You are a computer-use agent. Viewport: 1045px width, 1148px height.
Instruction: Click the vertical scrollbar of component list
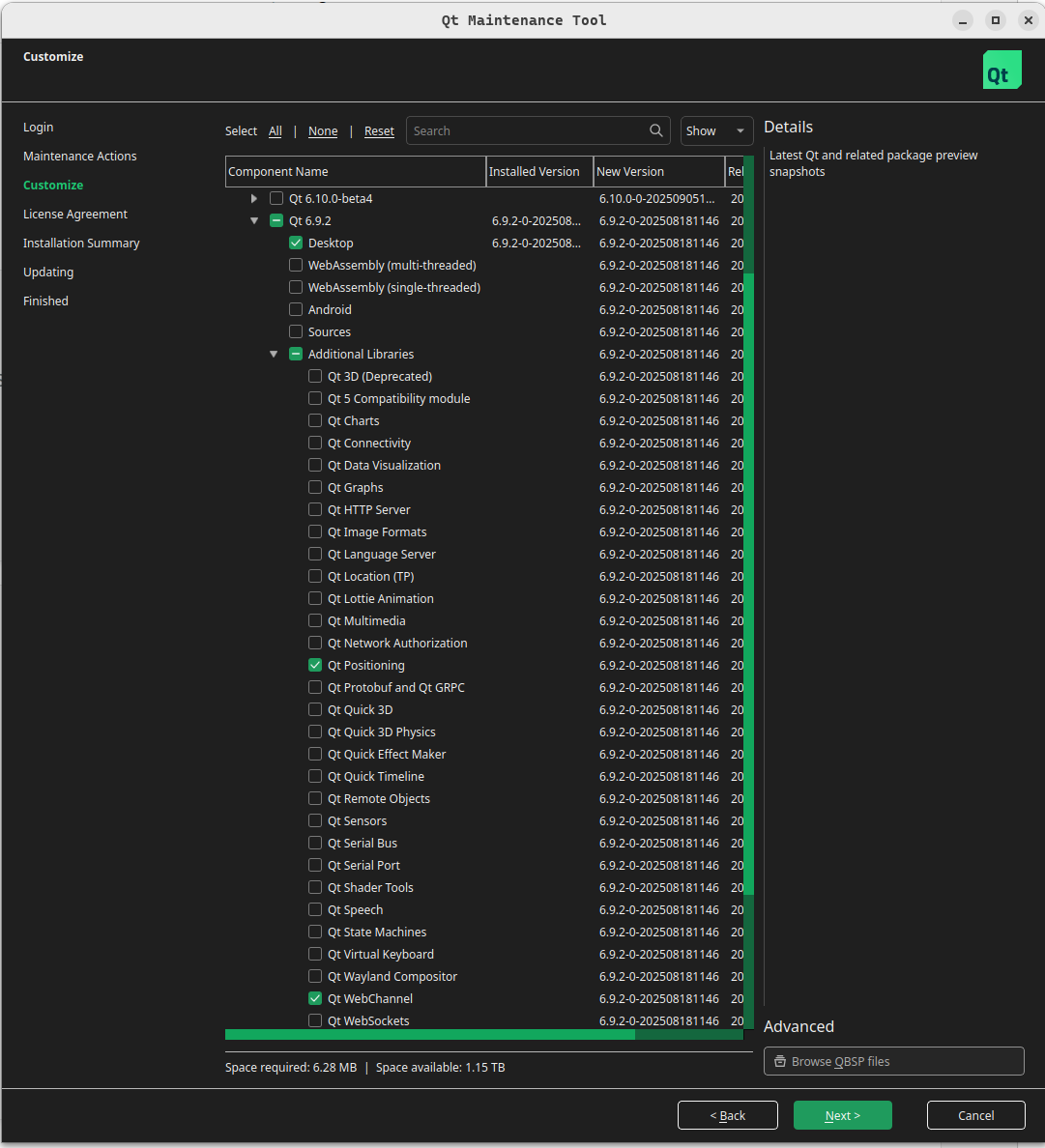pyautogui.click(x=748, y=586)
